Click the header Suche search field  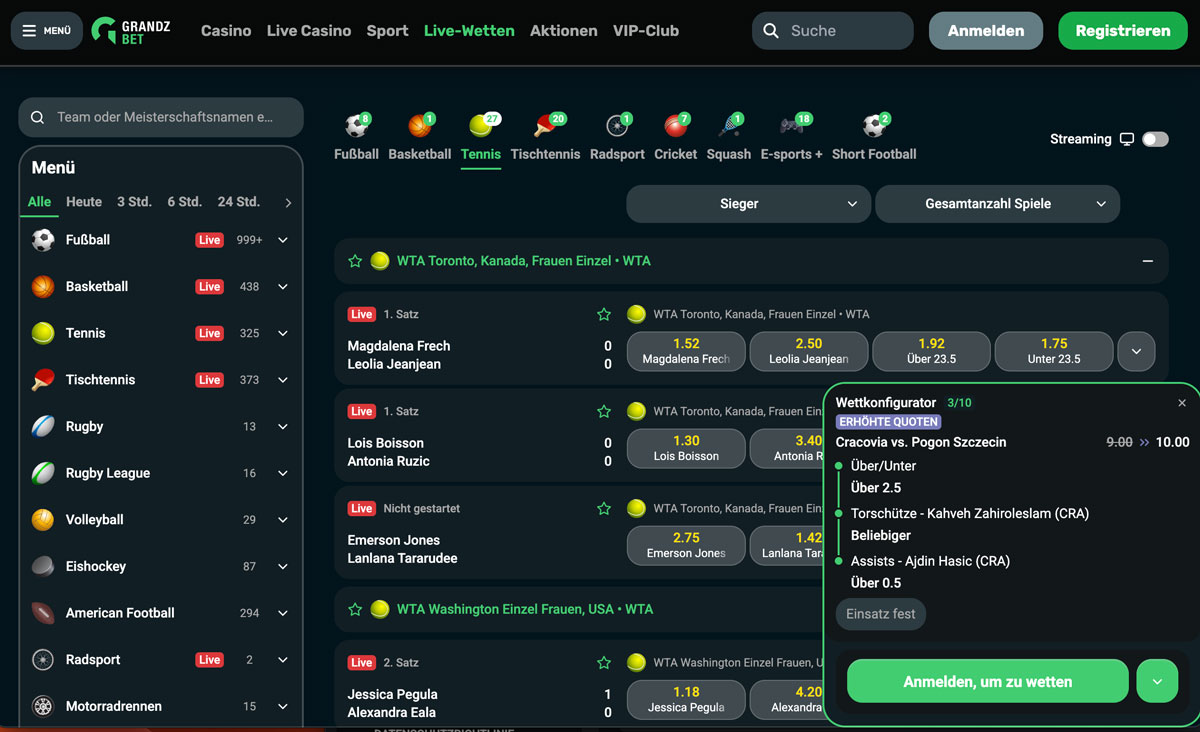click(833, 31)
